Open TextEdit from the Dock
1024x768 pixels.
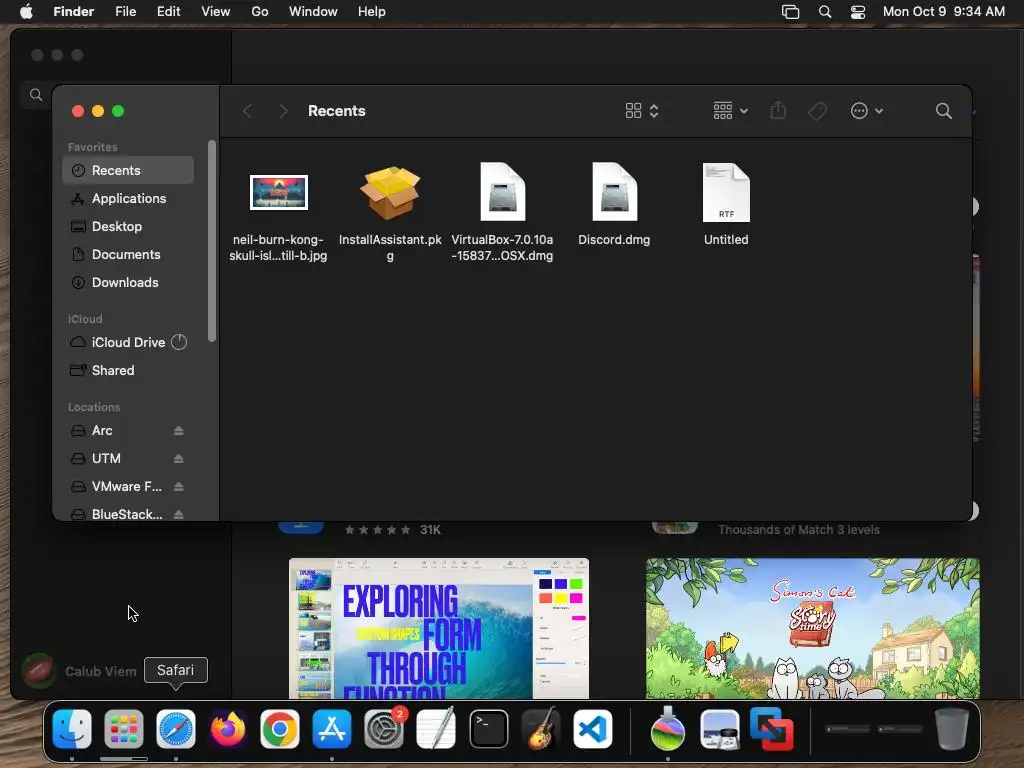pos(436,729)
